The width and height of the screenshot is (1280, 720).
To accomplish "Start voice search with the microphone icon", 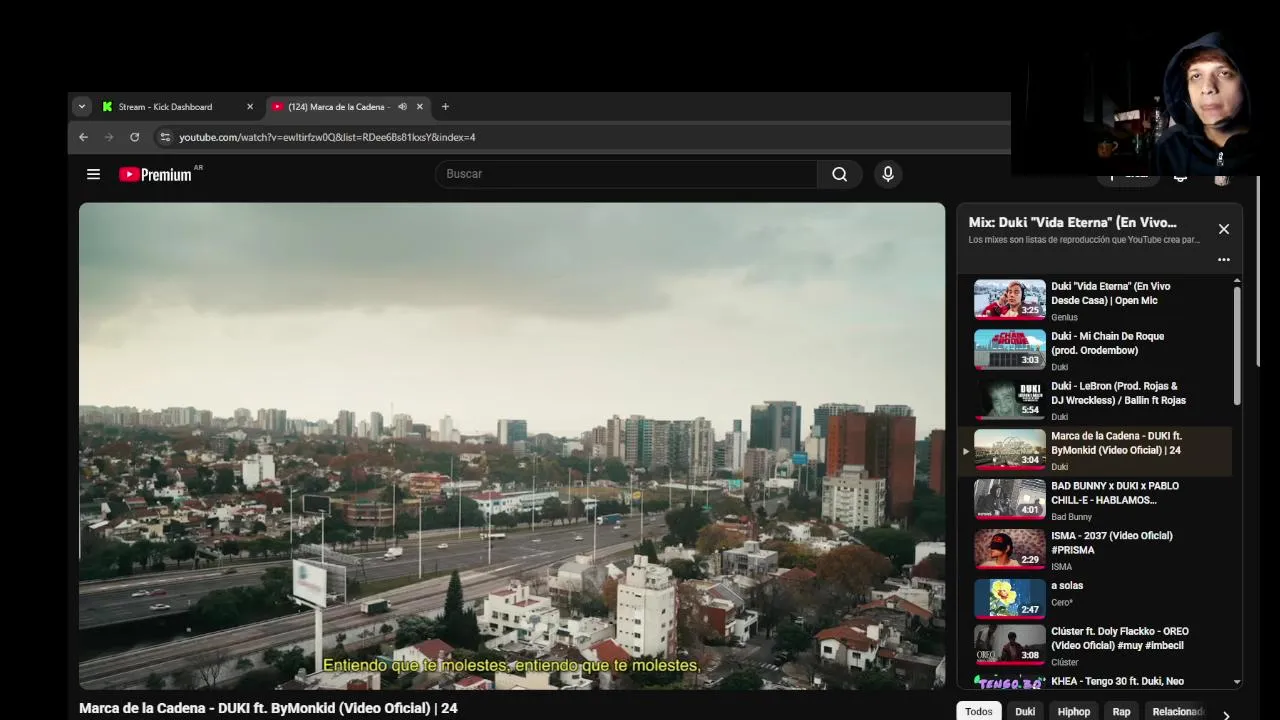I will (888, 174).
